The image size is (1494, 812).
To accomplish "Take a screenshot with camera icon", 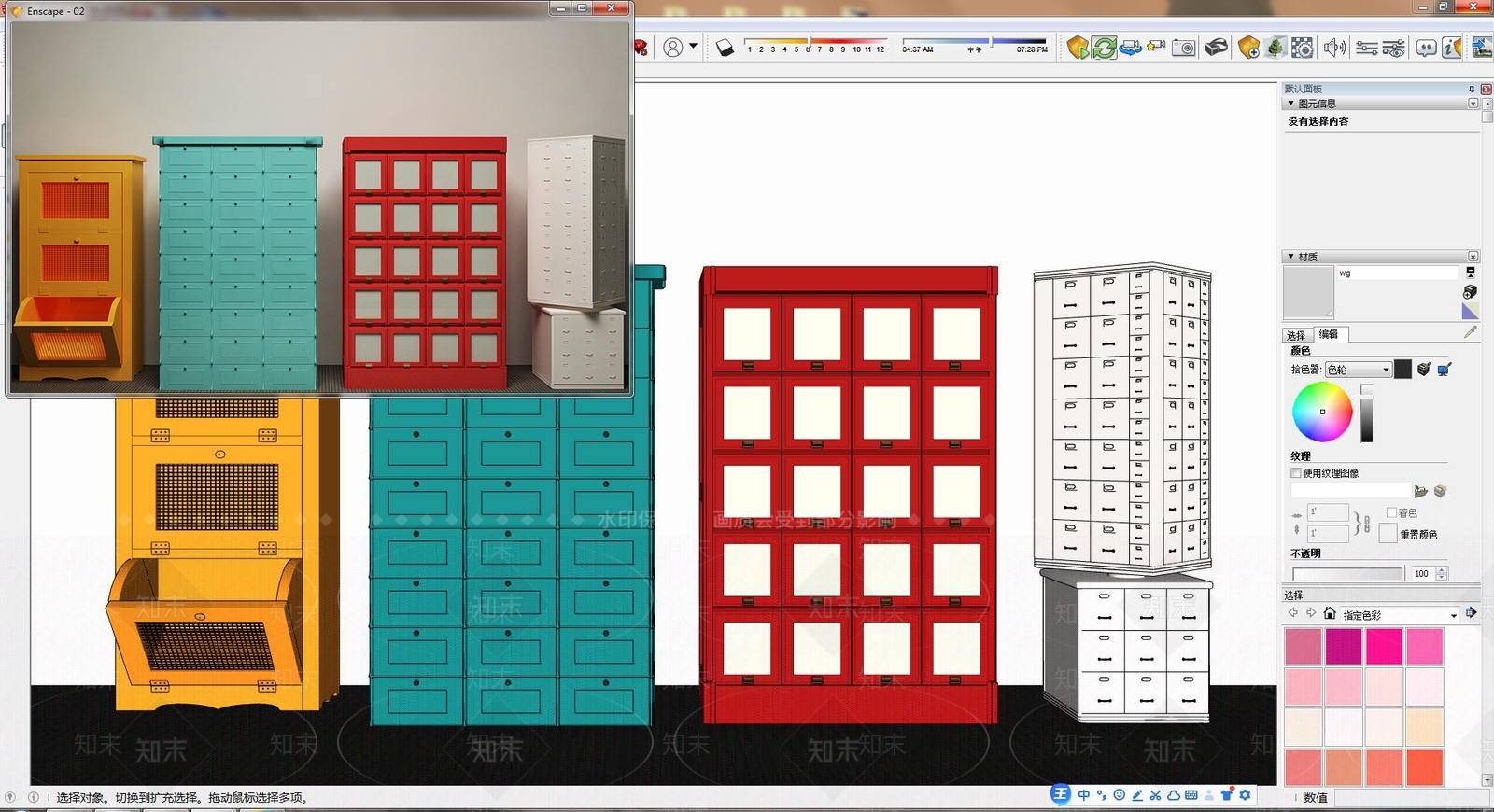I will tap(1183, 48).
